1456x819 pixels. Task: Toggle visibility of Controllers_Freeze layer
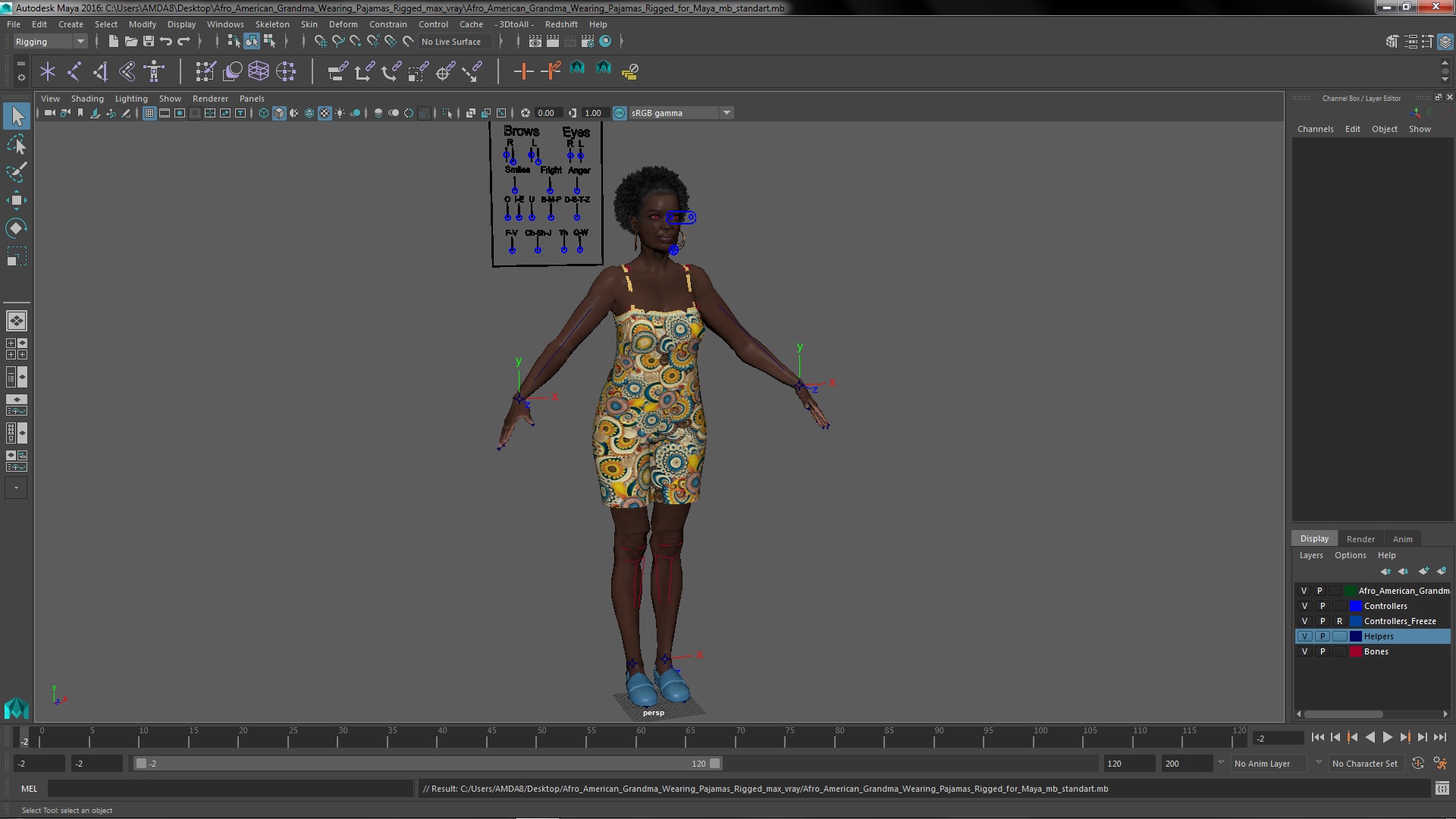coord(1304,621)
